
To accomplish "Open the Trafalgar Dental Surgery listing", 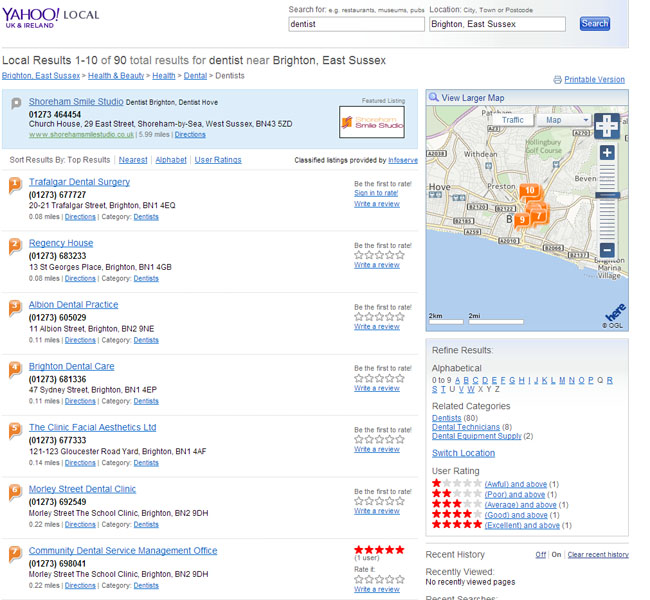I will (x=79, y=182).
